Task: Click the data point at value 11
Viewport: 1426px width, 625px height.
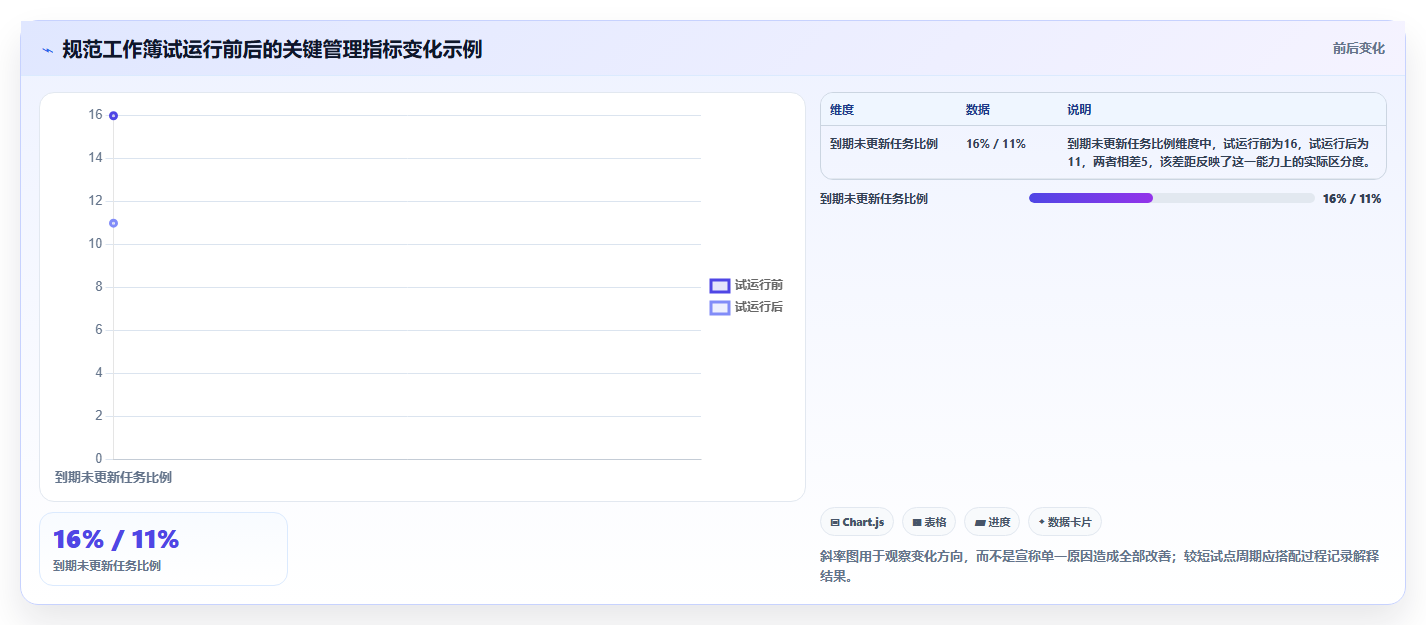Action: pyautogui.click(x=113, y=223)
